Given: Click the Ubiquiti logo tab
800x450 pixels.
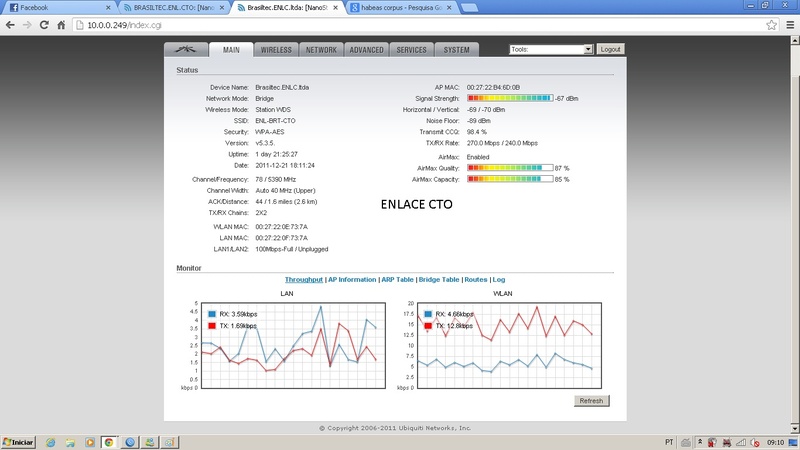Looking at the screenshot, I should [185, 49].
